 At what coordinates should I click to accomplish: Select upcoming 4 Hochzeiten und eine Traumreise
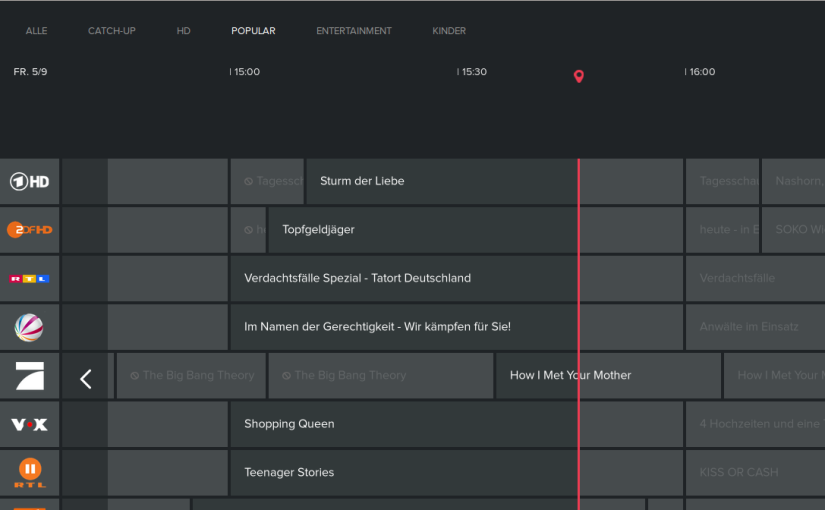(756, 424)
